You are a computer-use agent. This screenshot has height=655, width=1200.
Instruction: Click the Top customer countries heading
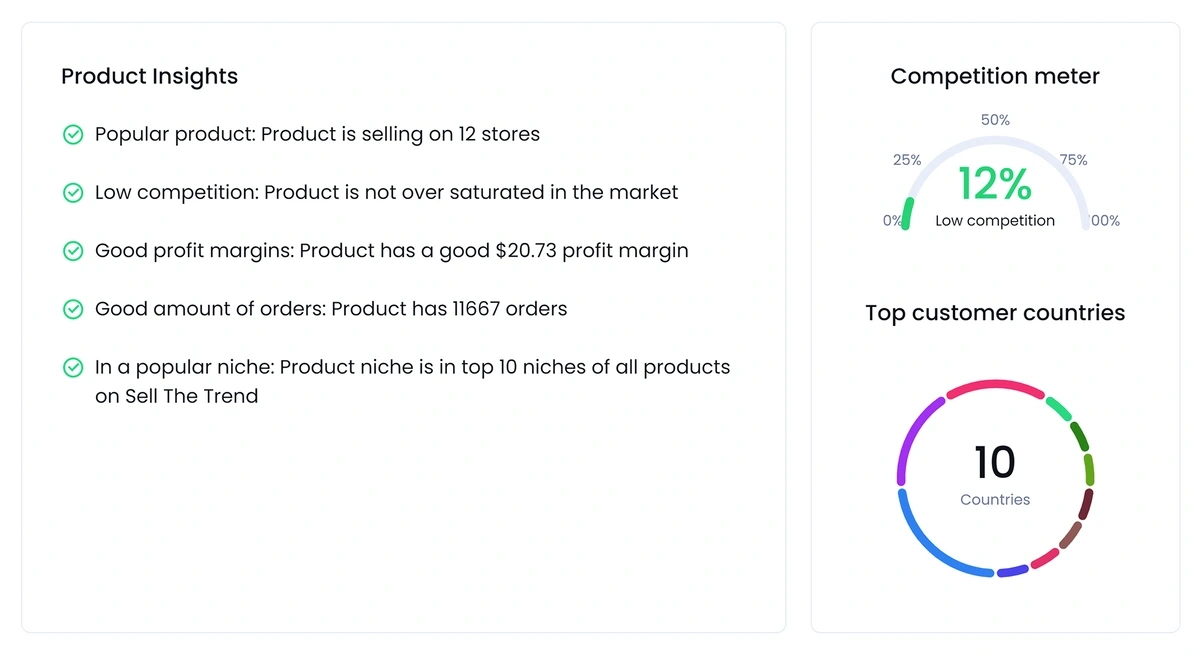click(995, 313)
